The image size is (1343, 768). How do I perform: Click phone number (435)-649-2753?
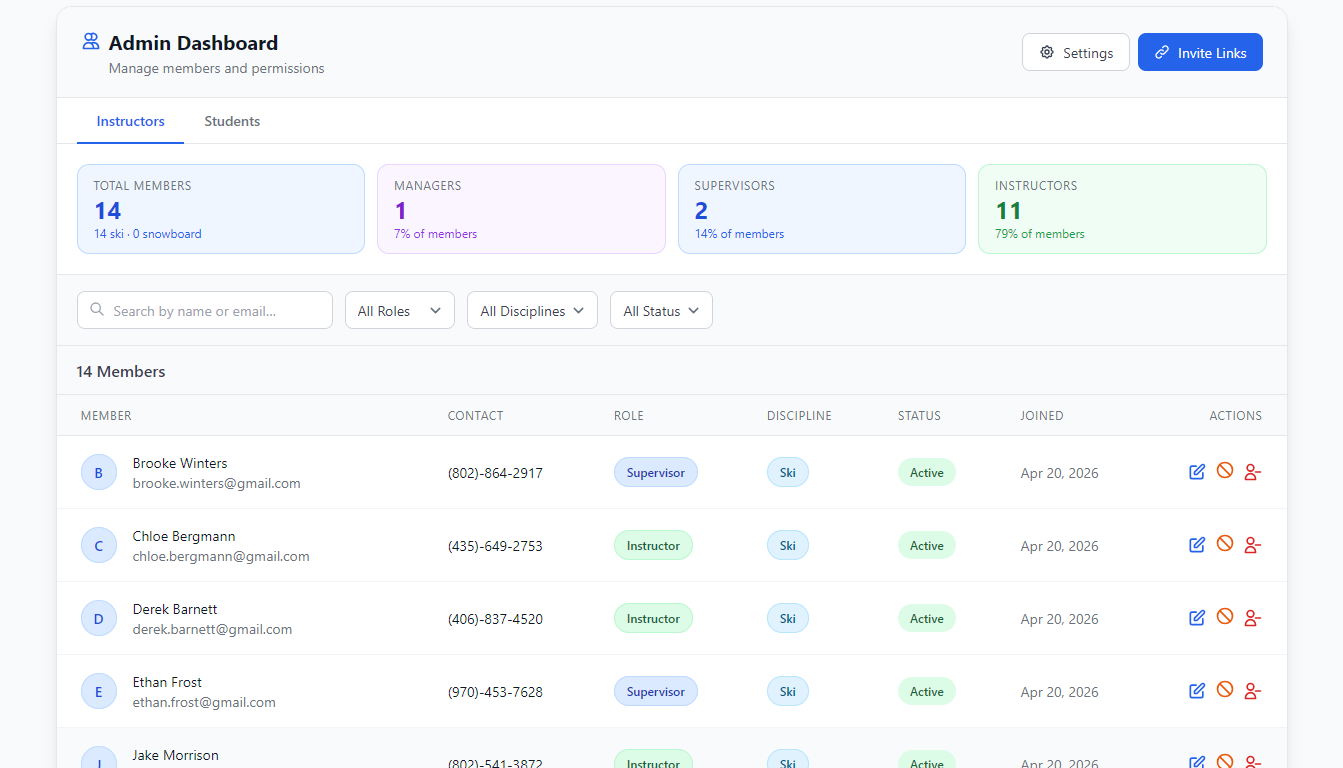(495, 545)
